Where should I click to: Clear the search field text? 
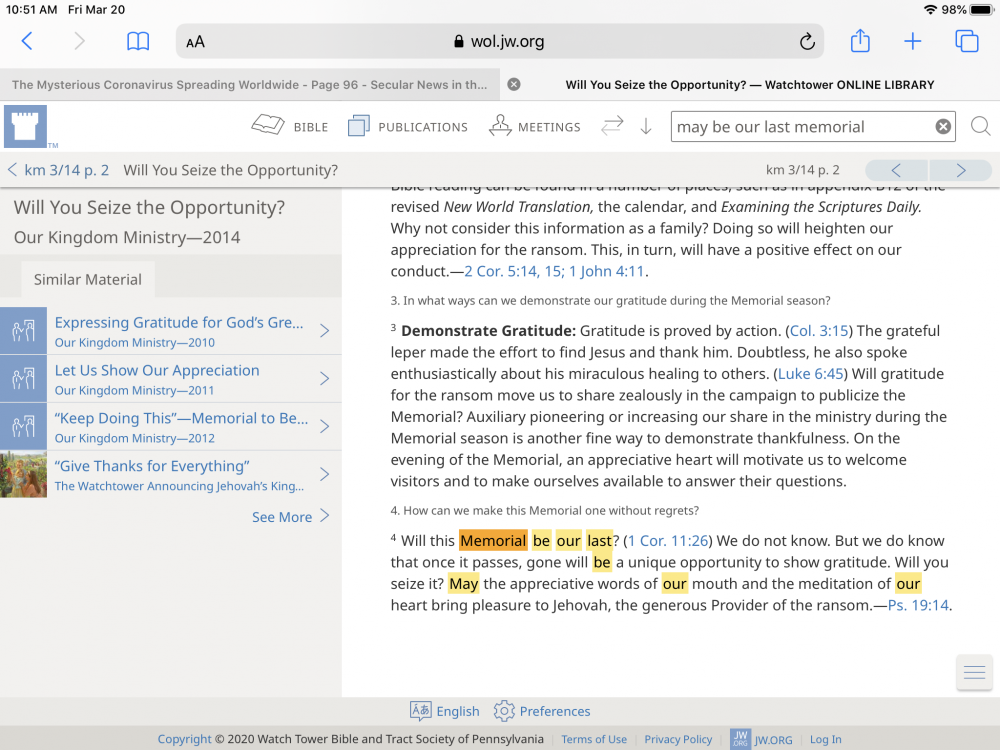pos(942,127)
